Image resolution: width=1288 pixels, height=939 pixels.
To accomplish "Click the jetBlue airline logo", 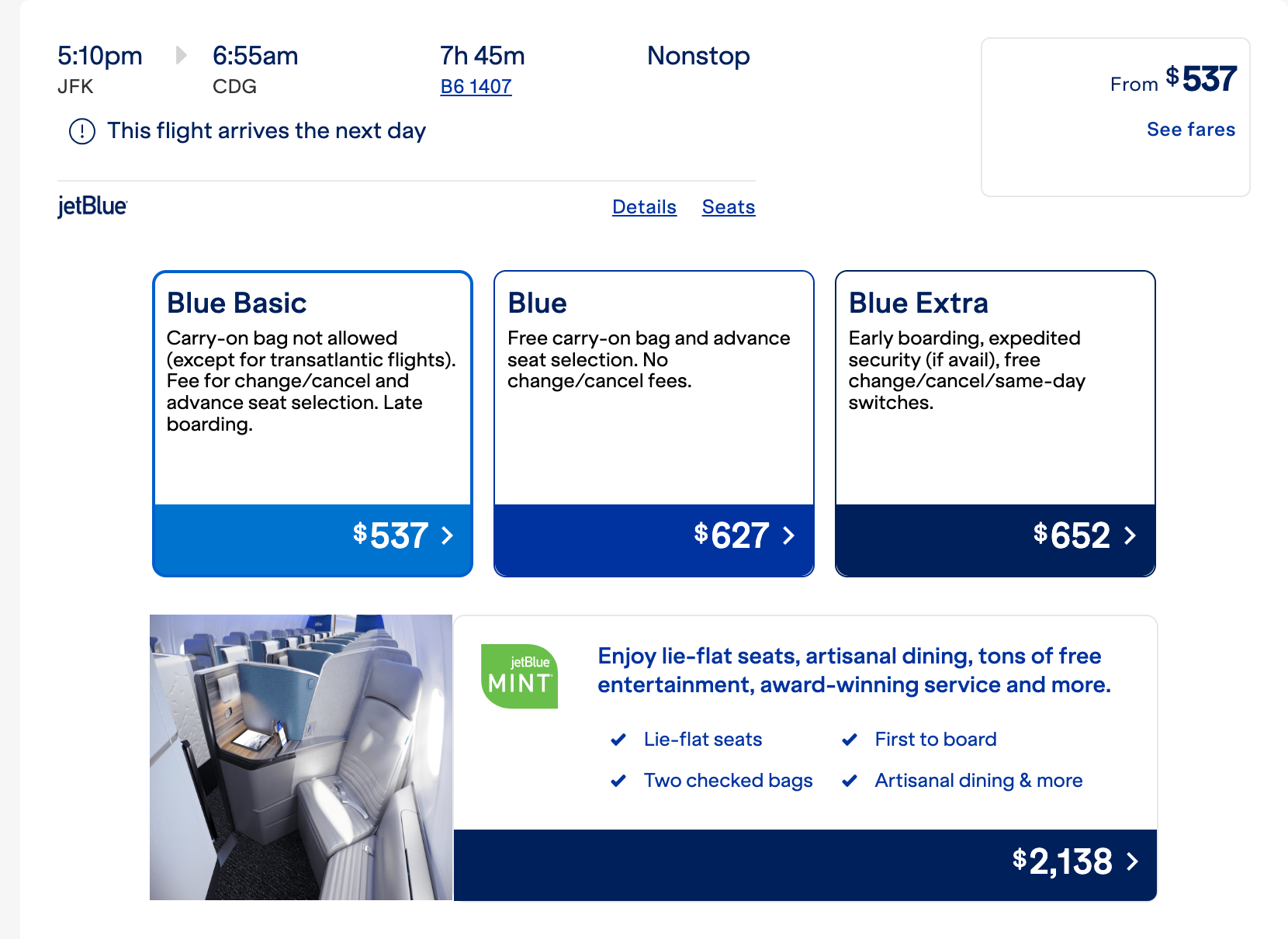I will [92, 206].
